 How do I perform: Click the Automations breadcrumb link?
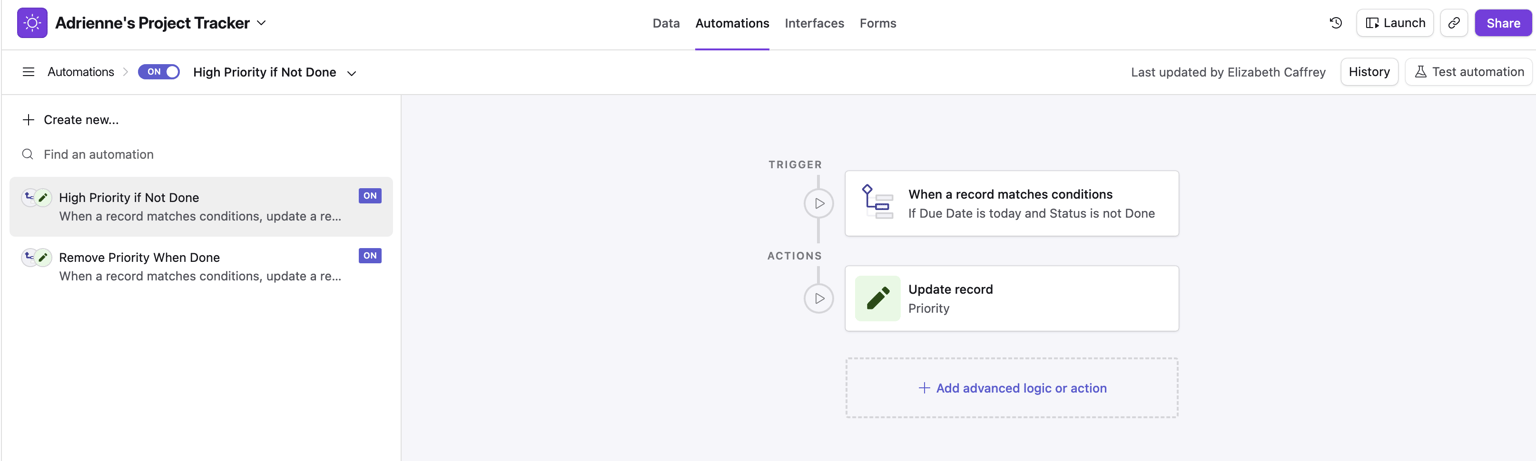click(x=81, y=72)
